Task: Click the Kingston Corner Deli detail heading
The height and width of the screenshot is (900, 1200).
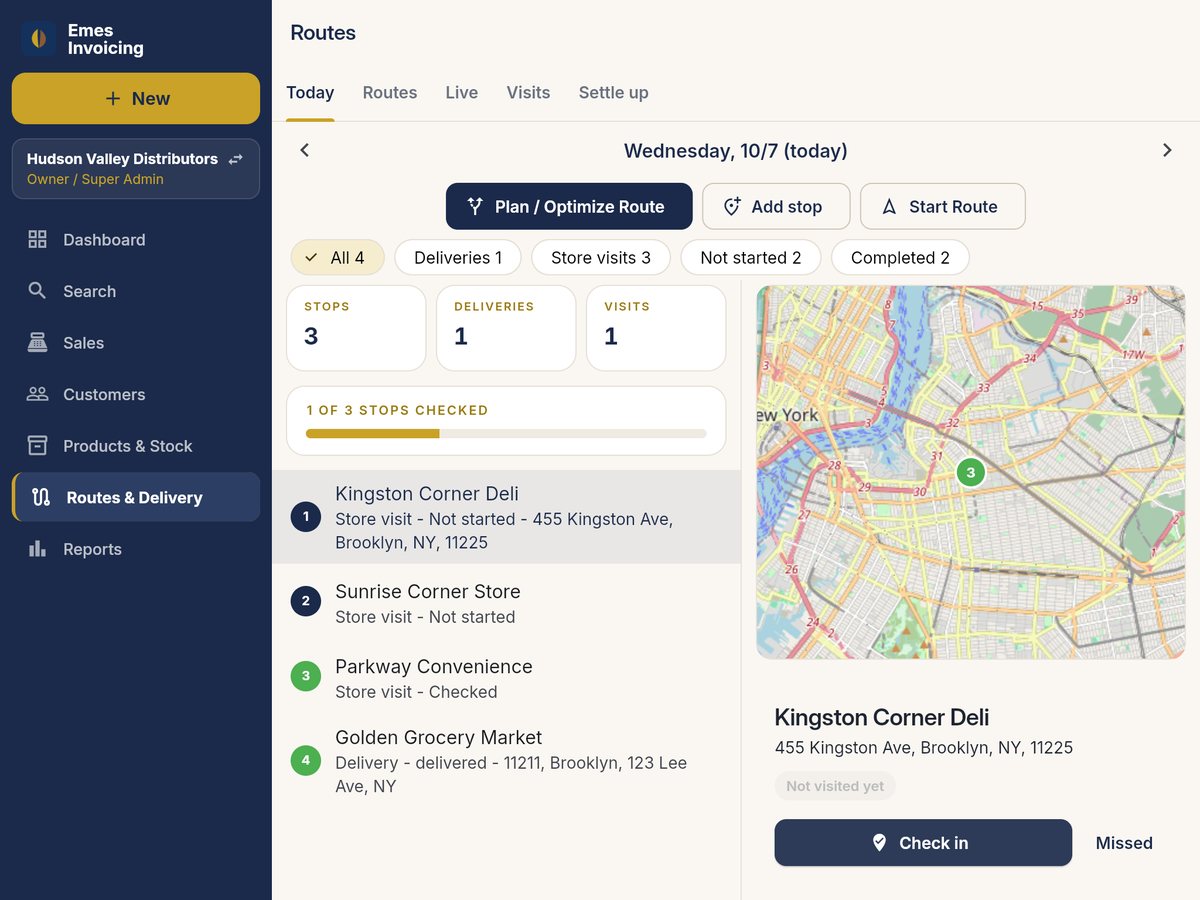Action: coord(882,717)
